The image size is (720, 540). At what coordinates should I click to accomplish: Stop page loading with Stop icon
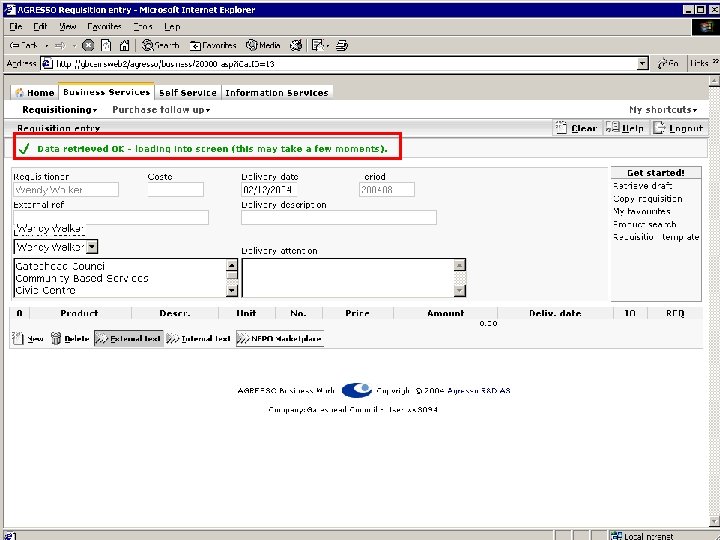[88, 45]
